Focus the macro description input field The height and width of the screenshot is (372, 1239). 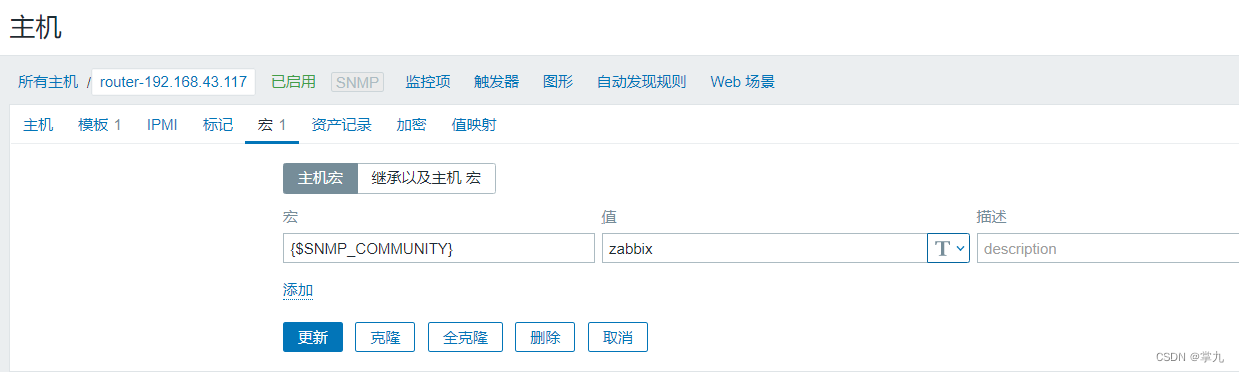coord(1107,248)
